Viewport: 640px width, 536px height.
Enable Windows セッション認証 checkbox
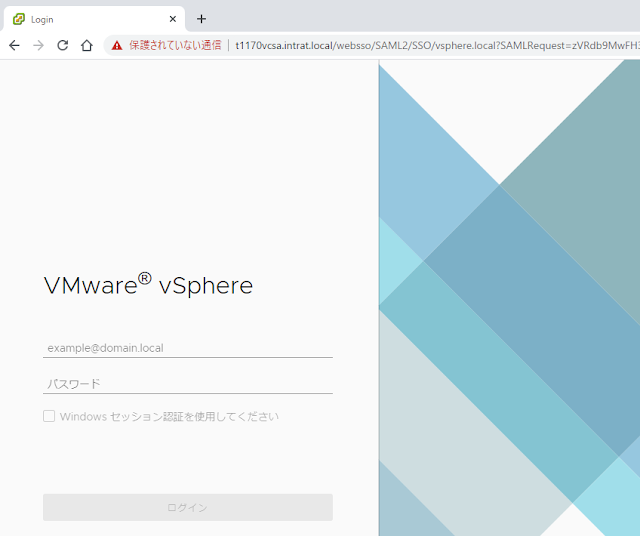pyautogui.click(x=49, y=416)
